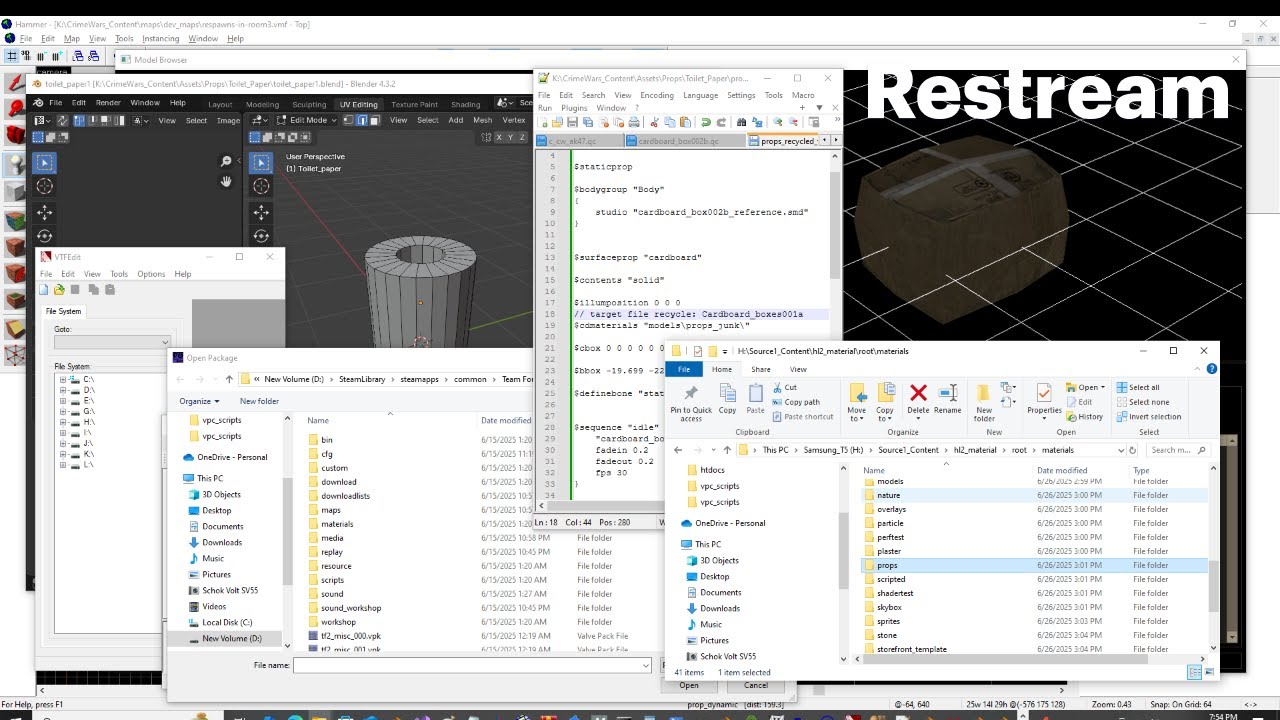Select Hammer's wireframe Vertex tool icon
This screenshot has width=1280, height=720.
[15, 355]
